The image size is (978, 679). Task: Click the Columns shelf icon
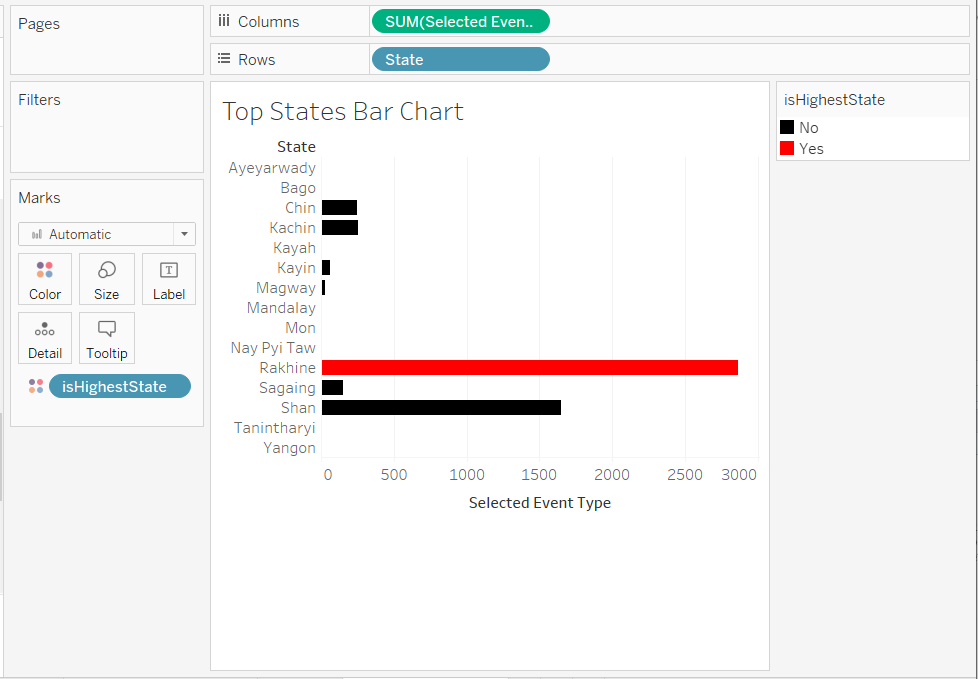click(223, 22)
